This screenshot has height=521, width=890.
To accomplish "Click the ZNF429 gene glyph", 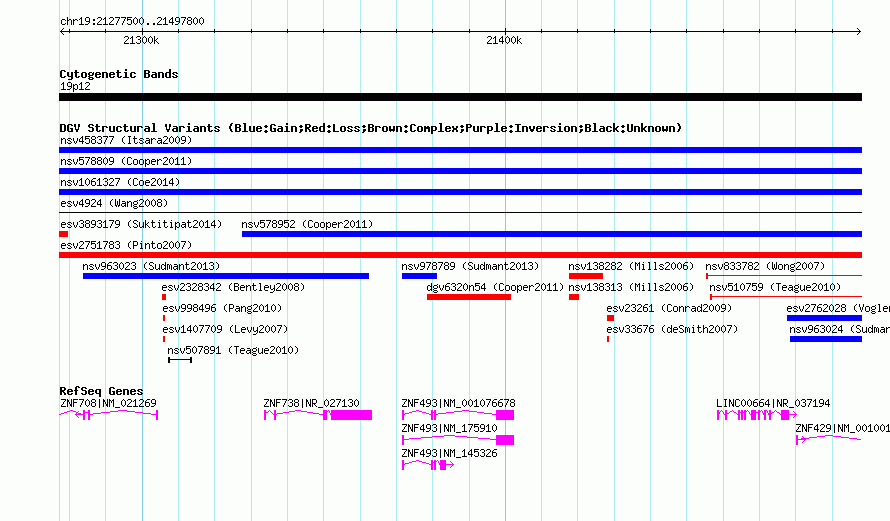I will pos(829,440).
